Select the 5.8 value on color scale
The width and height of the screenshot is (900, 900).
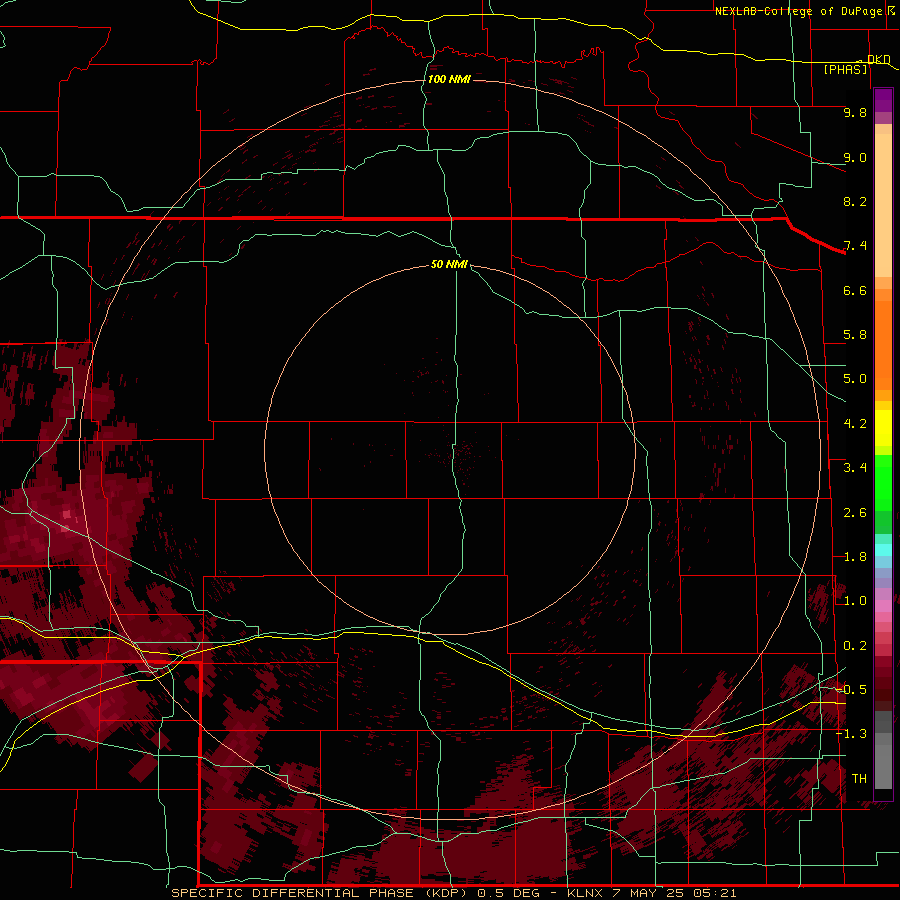(x=855, y=335)
